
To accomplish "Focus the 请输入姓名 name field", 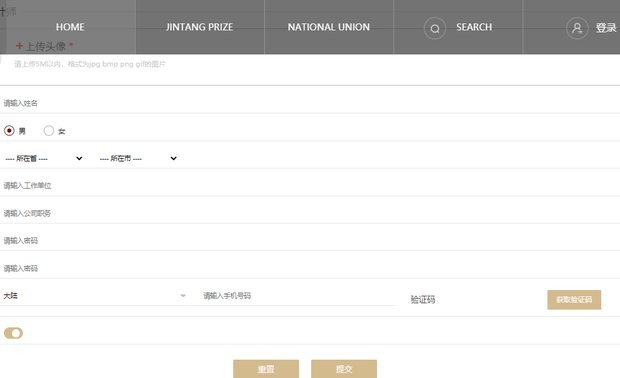I will pyautogui.click(x=310, y=103).
